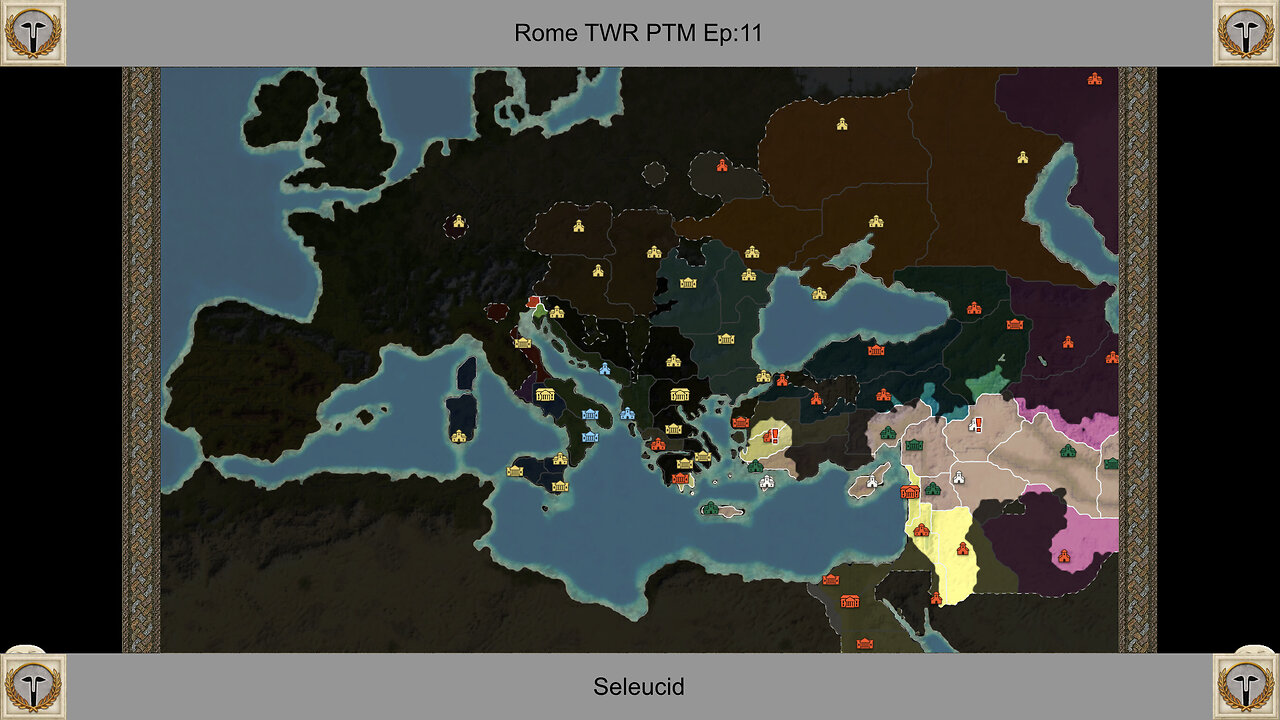
Task: Click the laurel emblem in the bottom-left corner
Action: point(33,686)
